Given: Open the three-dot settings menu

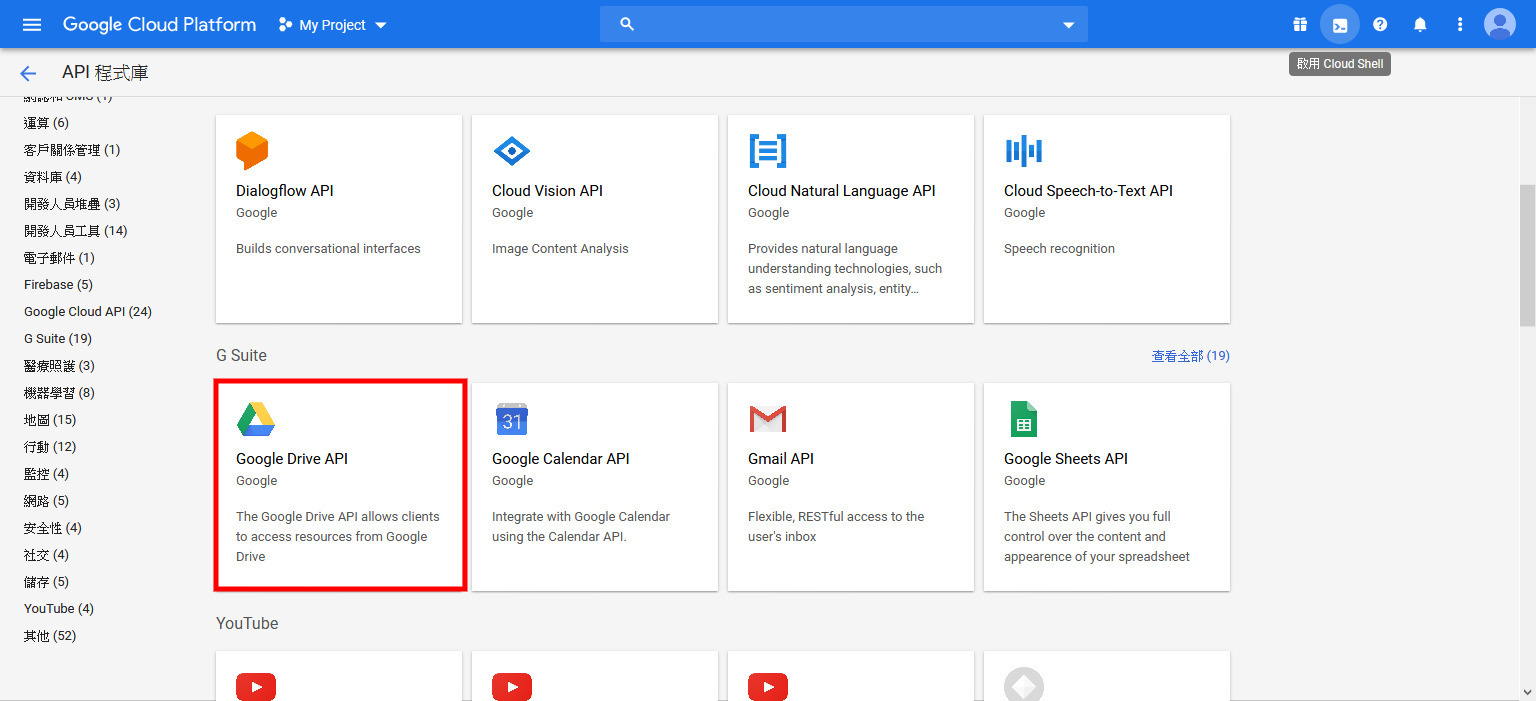Looking at the screenshot, I should (1460, 24).
